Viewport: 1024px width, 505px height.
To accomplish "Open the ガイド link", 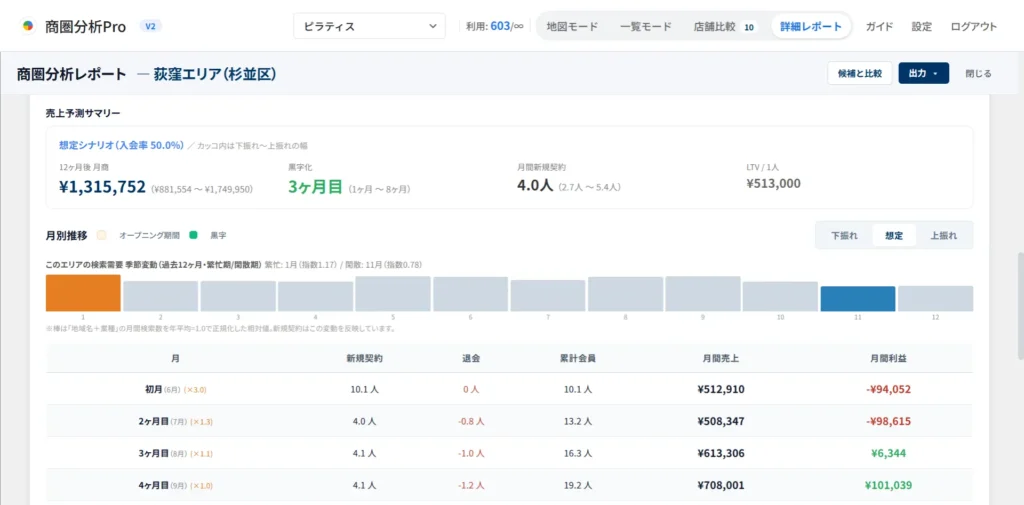I will [x=879, y=27].
